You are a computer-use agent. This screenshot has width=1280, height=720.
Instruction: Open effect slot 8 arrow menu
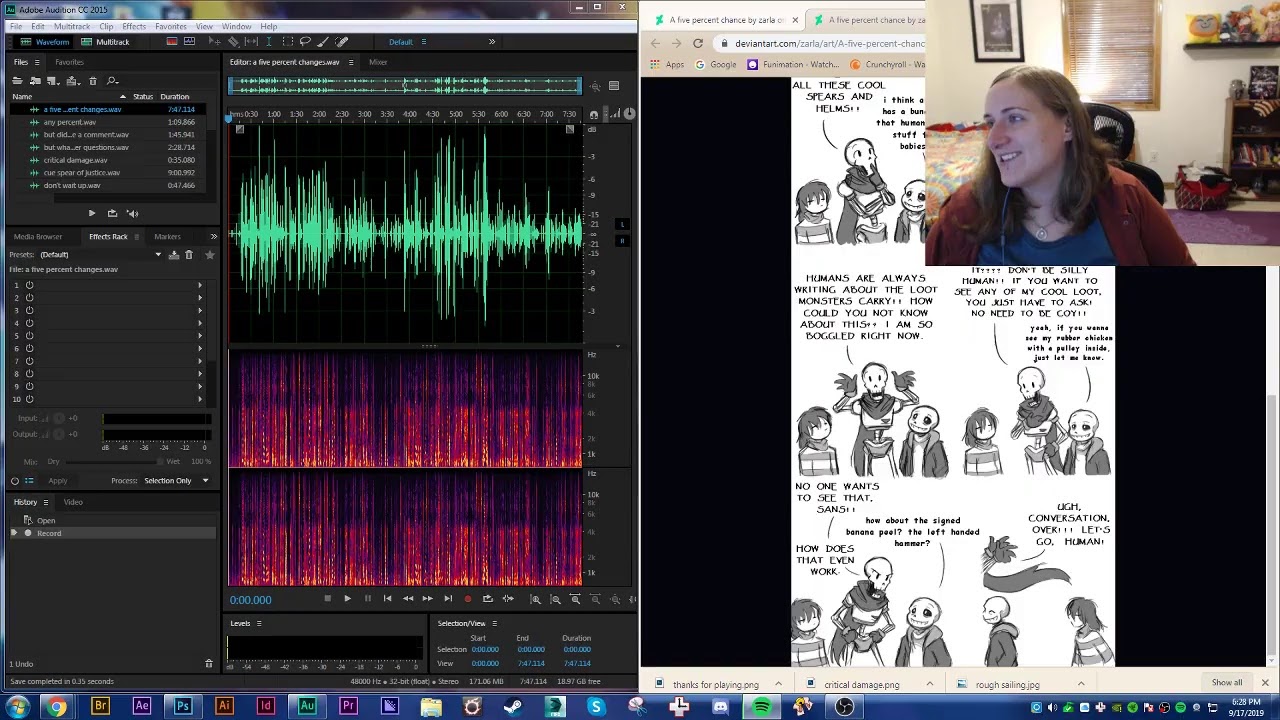tap(199, 373)
